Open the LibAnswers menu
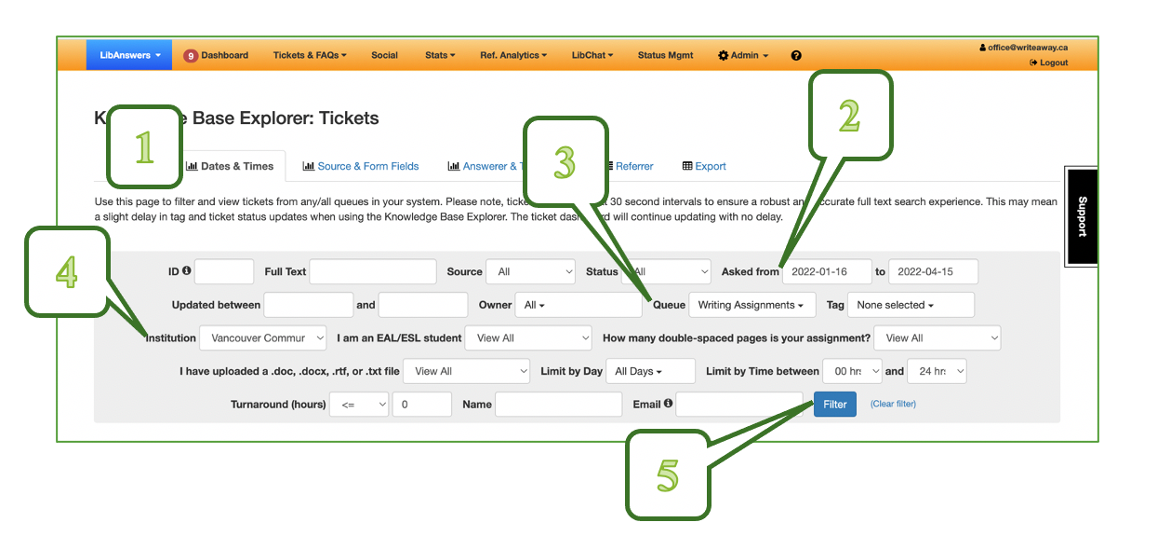This screenshot has height=537, width=1158. point(129,56)
